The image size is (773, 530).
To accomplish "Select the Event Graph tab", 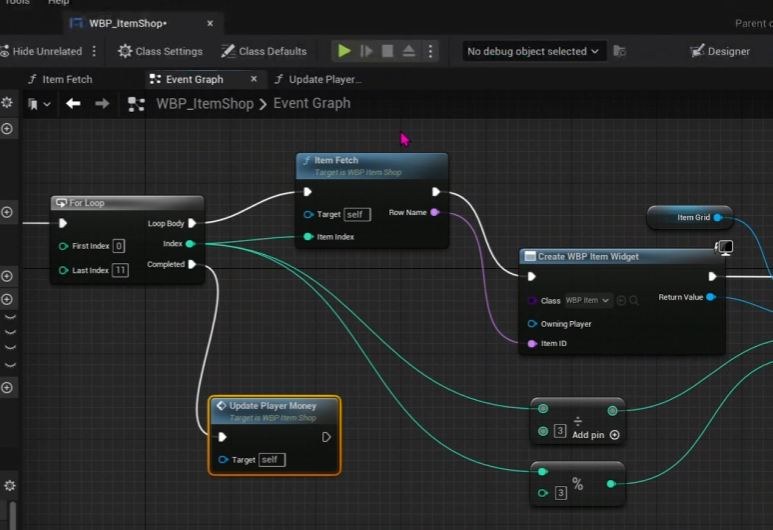I will pos(194,79).
